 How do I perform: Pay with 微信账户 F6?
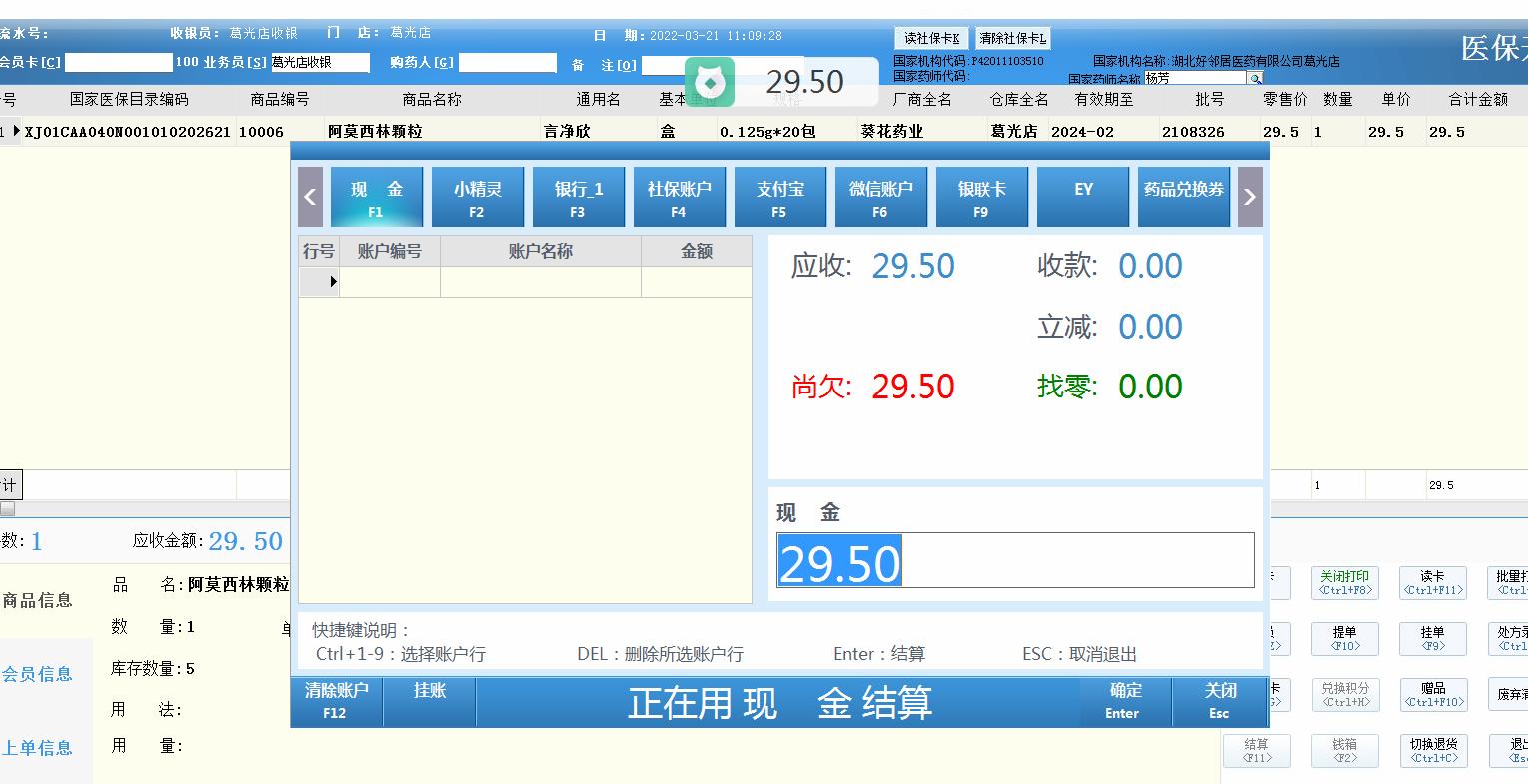point(880,197)
